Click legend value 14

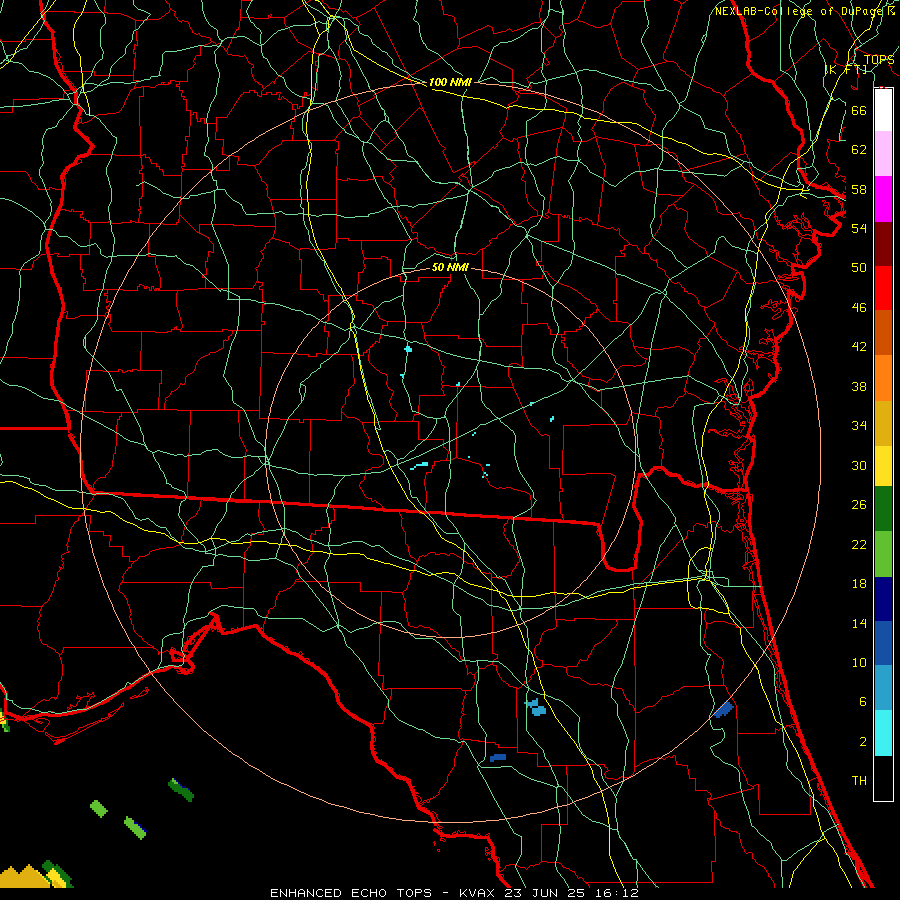pos(859,623)
